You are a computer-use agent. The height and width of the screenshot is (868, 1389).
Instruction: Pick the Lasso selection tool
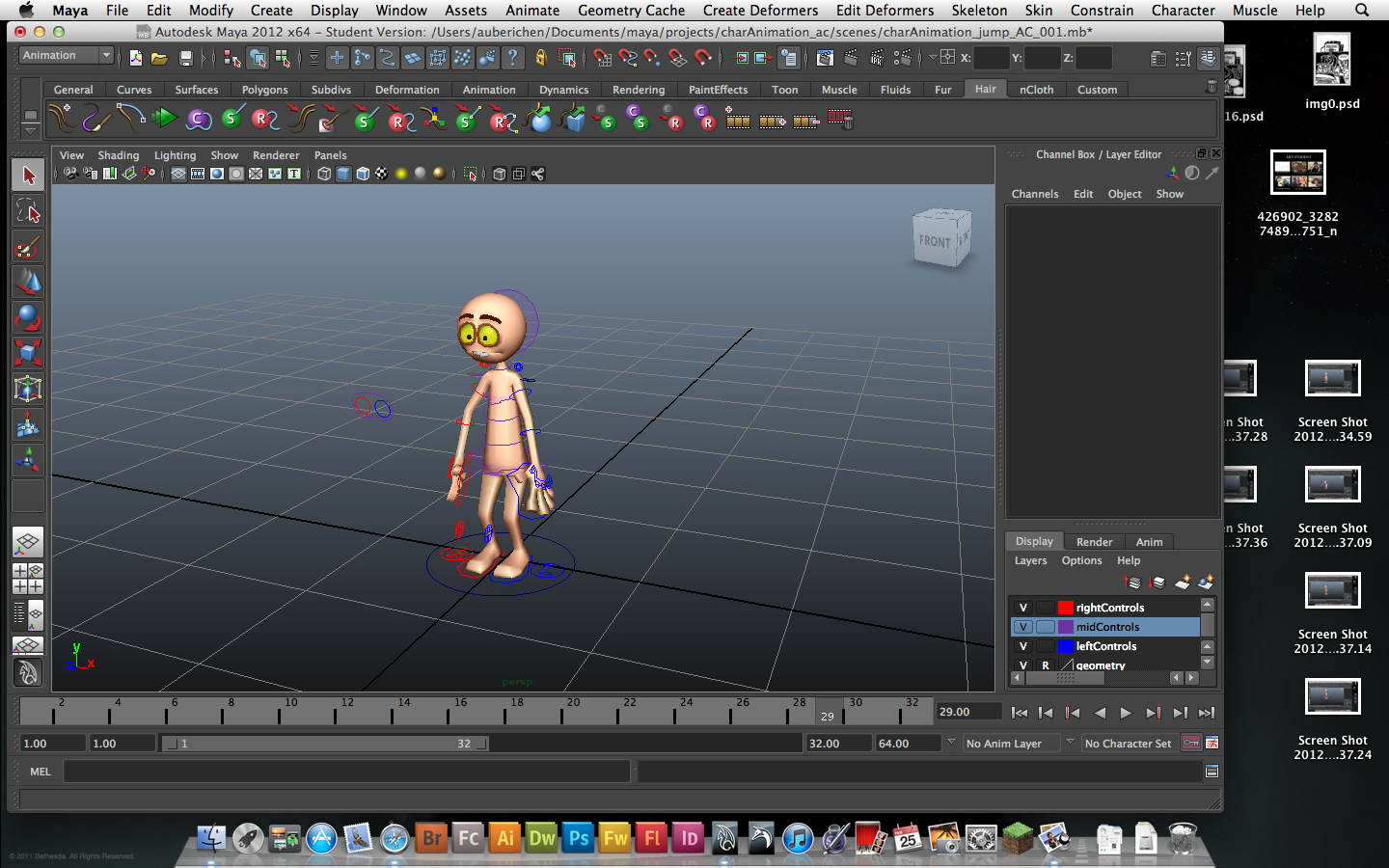(27, 211)
